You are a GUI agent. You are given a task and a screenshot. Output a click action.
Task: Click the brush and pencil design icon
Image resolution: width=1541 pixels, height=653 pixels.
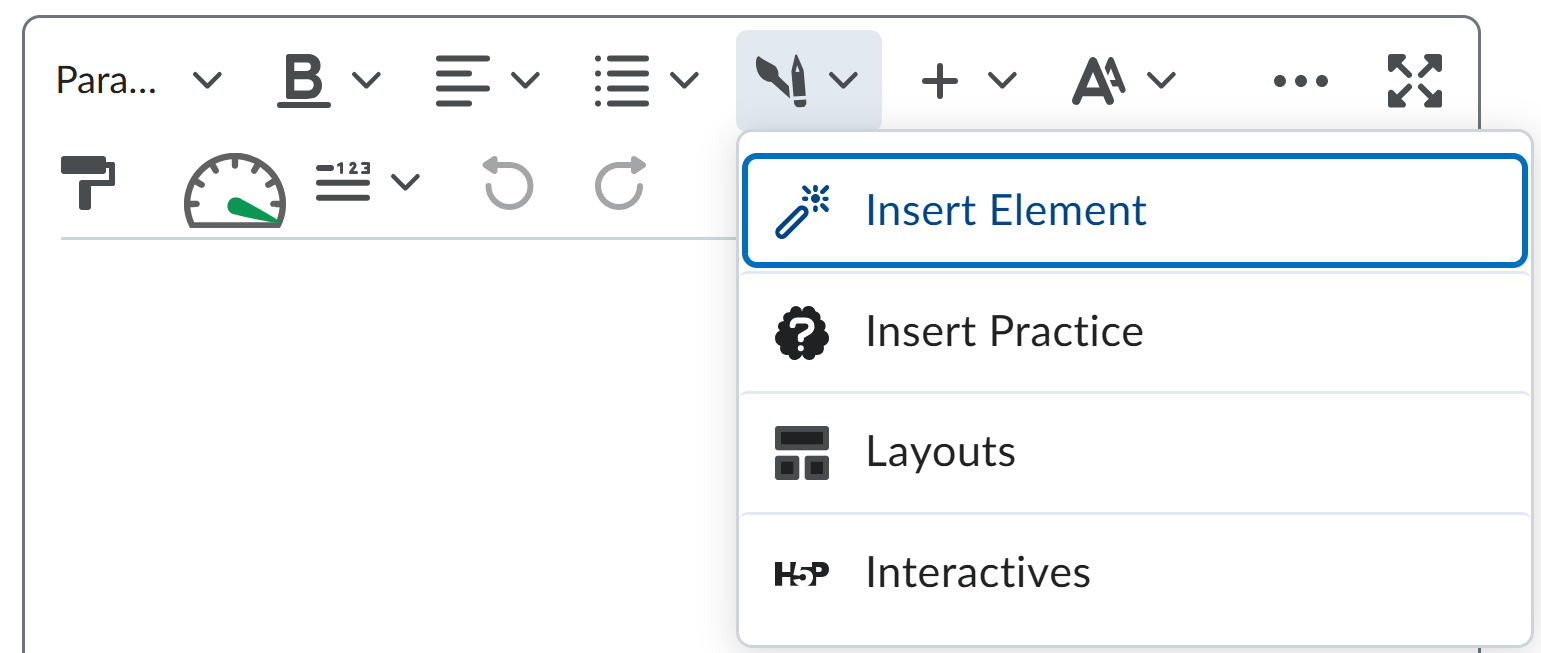coord(782,81)
